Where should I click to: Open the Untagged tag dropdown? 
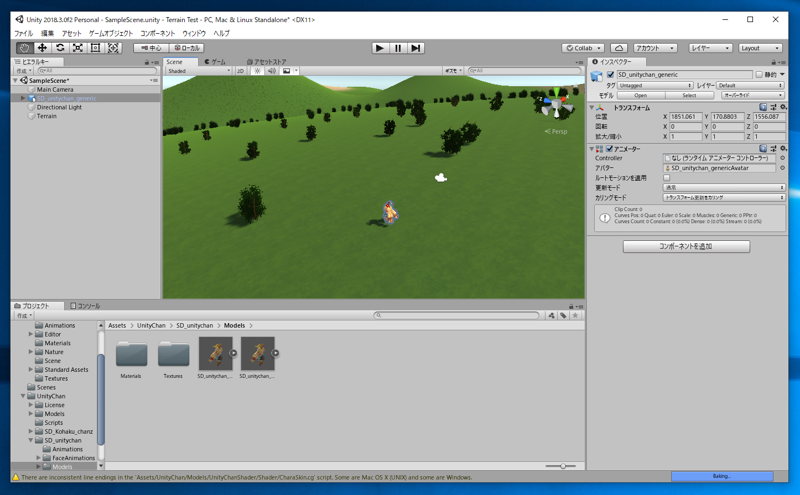655,85
